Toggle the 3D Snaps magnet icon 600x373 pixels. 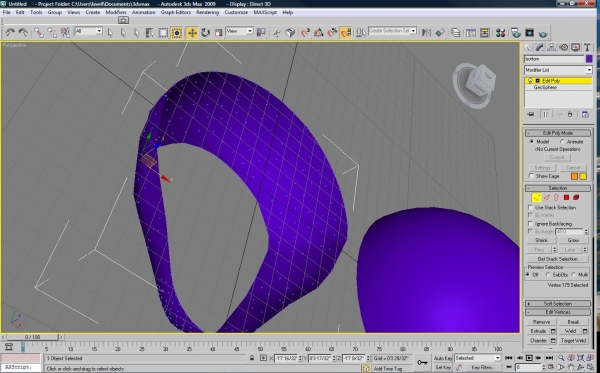click(305, 33)
